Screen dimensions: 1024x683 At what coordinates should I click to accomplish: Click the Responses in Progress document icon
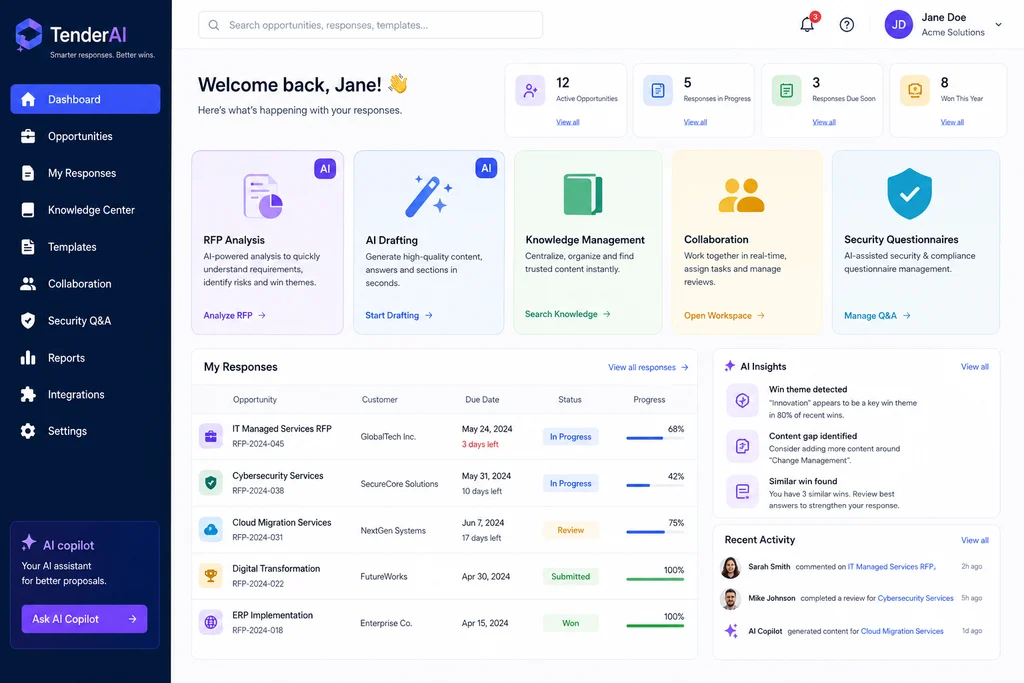[658, 90]
